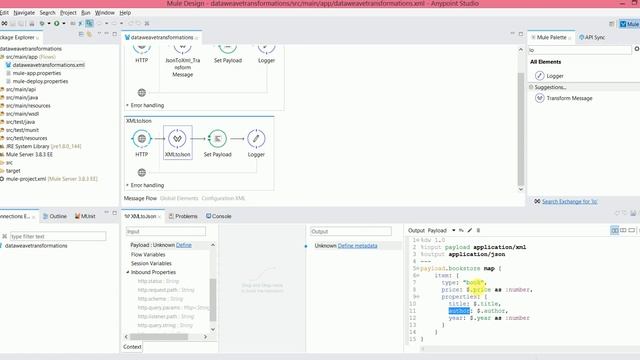Switch to source-only DataWeave layout
This screenshot has height=360, width=640.
(x=632, y=231)
